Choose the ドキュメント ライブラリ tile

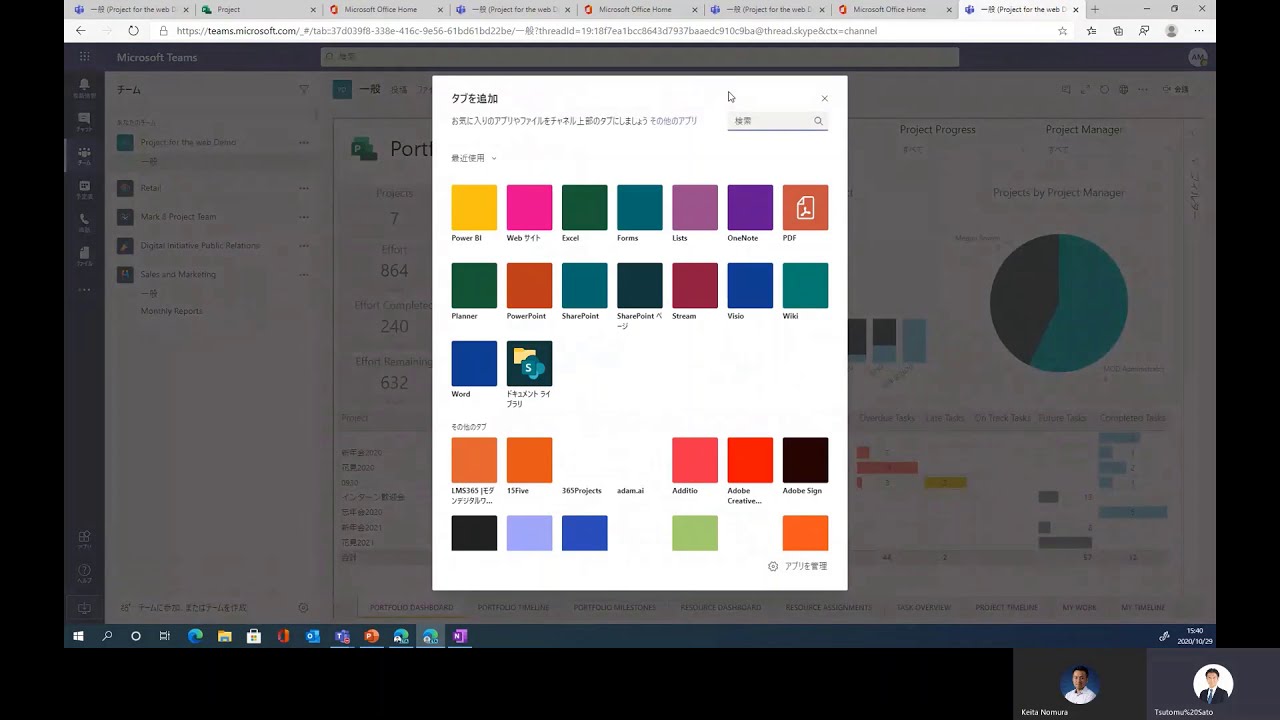[x=529, y=364]
